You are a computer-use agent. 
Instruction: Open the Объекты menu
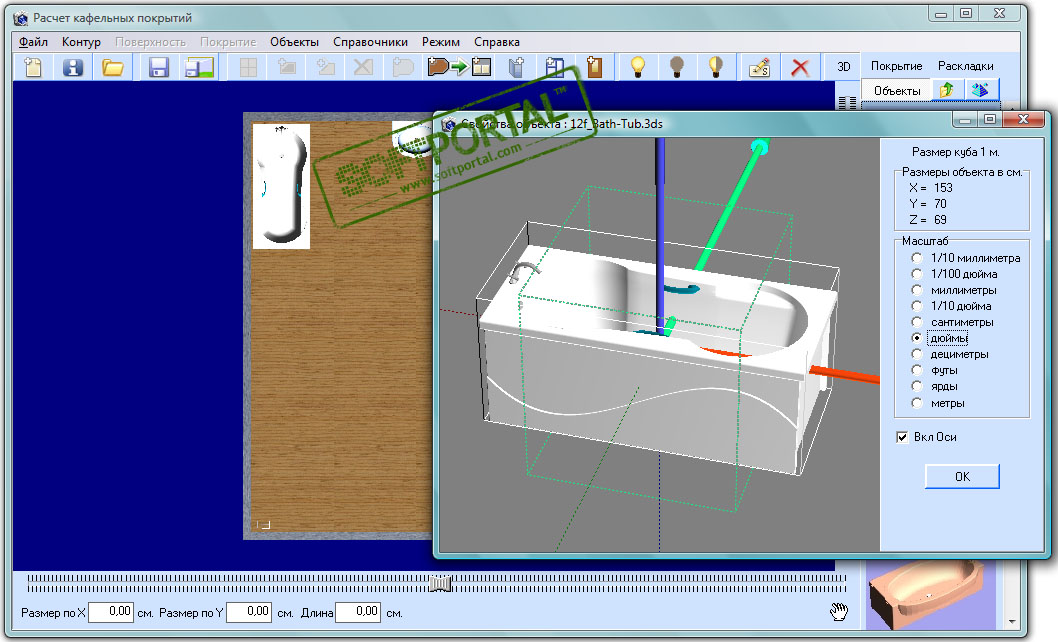coord(294,42)
